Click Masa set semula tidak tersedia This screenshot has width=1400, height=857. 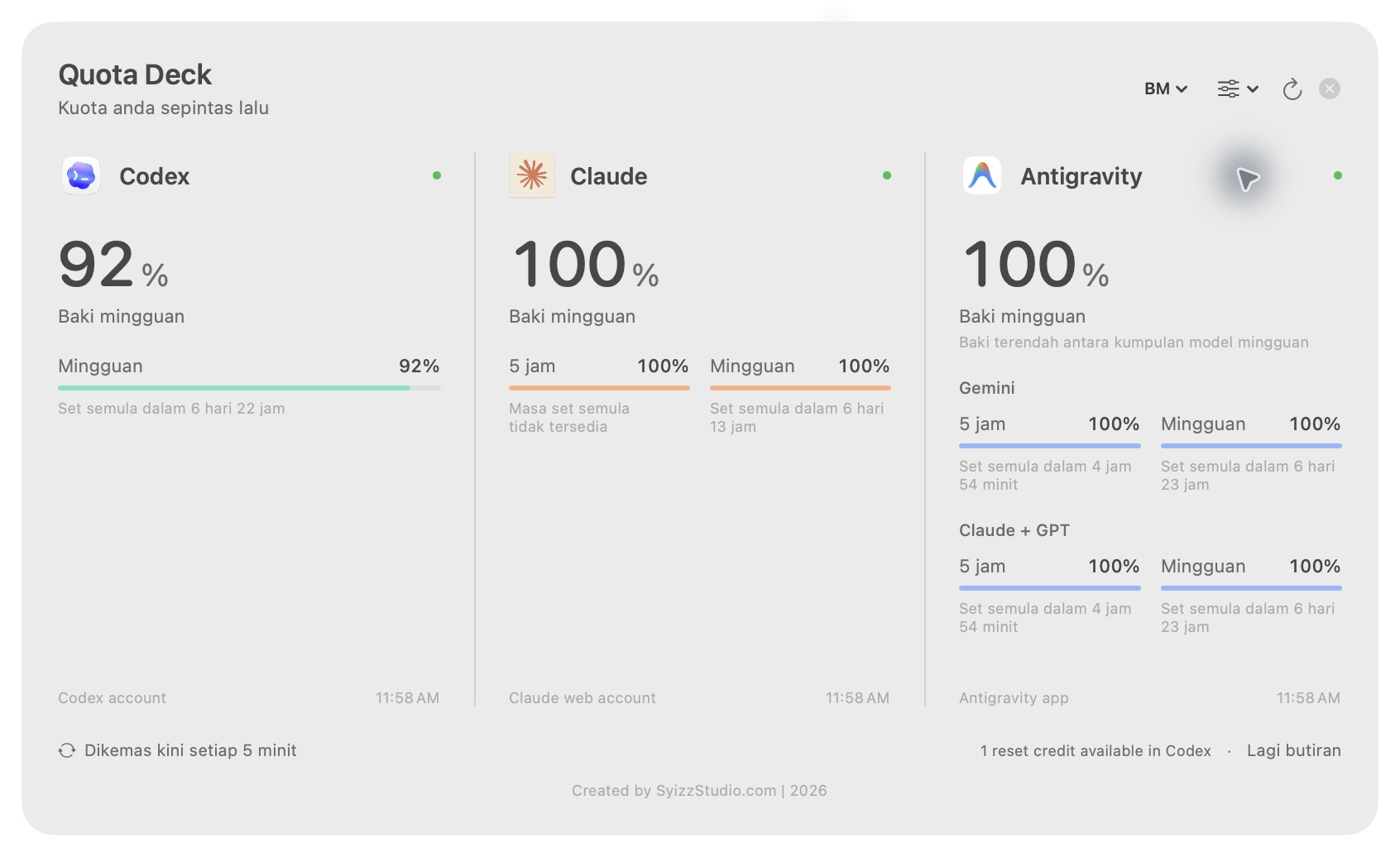pyautogui.click(x=569, y=417)
